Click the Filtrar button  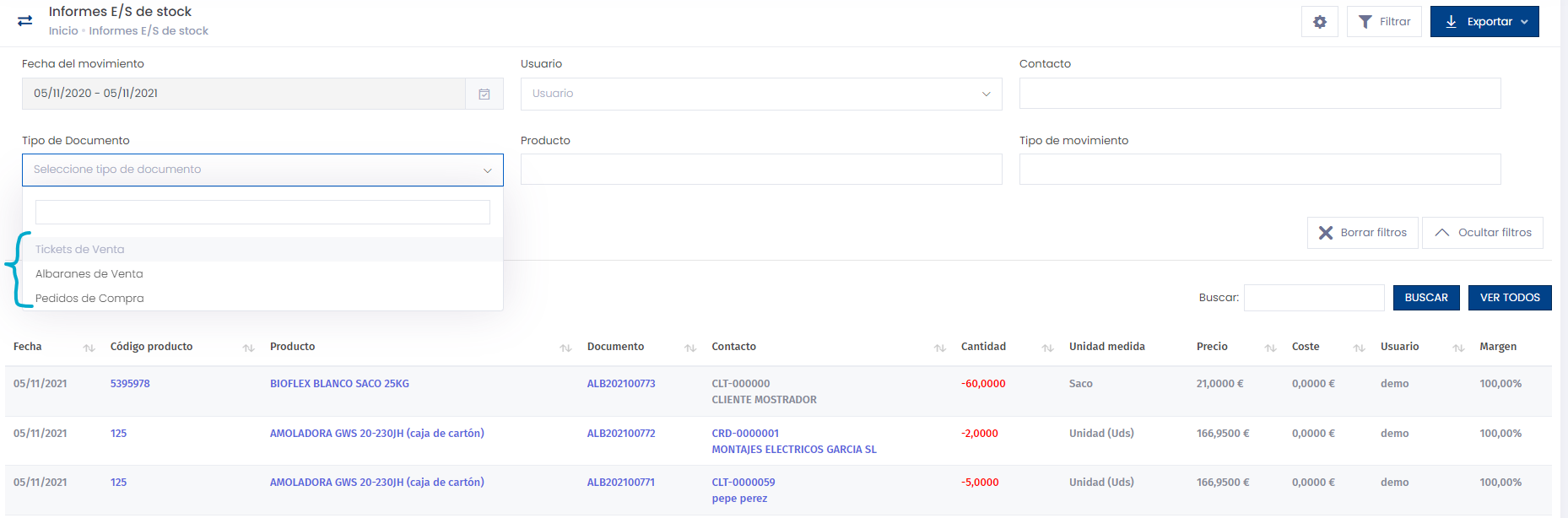pos(1384,22)
